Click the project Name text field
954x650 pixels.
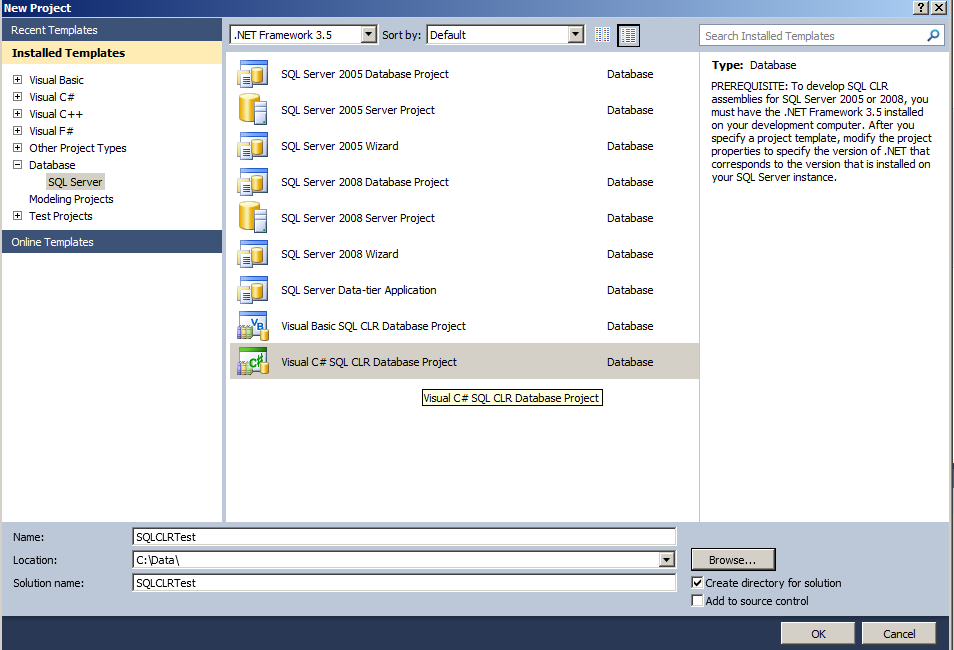404,537
